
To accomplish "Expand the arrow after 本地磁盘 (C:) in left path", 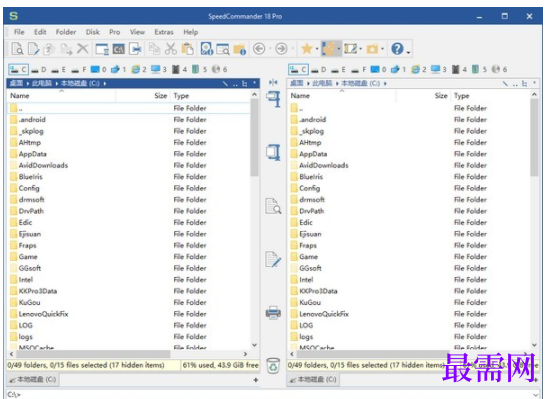I will pos(105,83).
